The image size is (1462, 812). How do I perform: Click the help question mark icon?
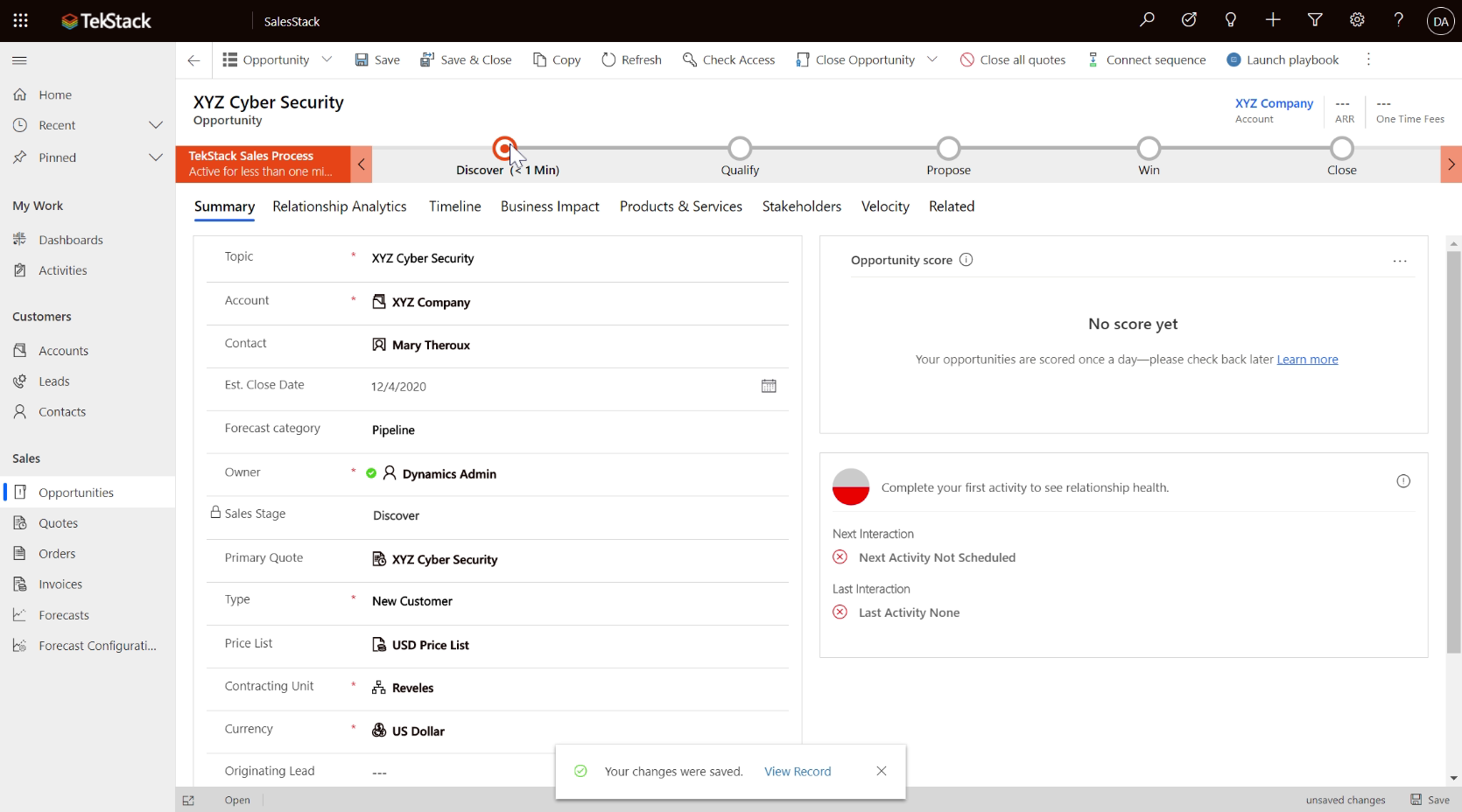tap(1399, 20)
